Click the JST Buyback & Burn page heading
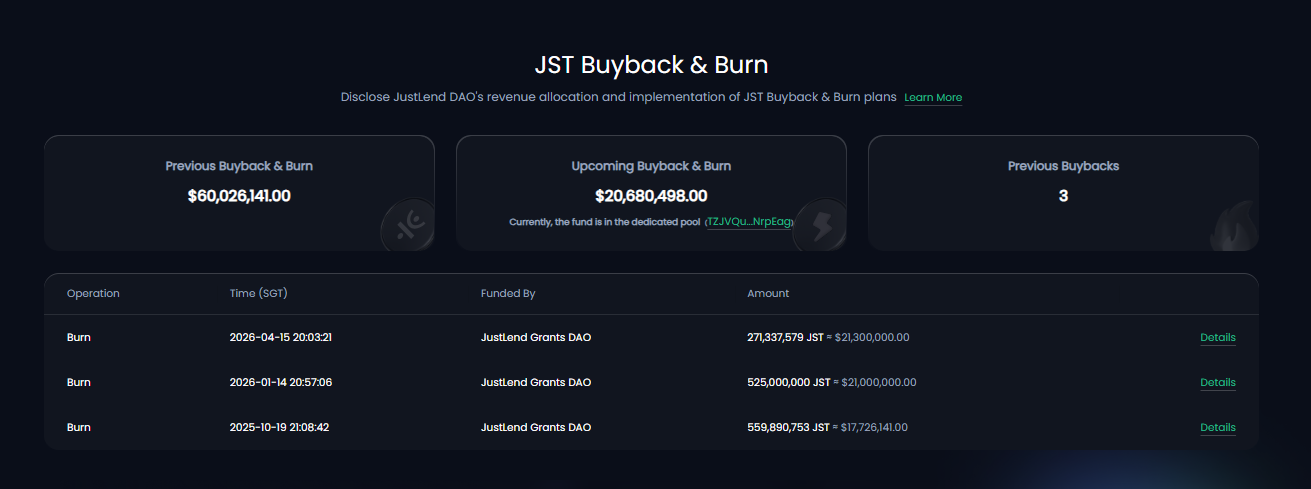1311x489 pixels. point(651,65)
